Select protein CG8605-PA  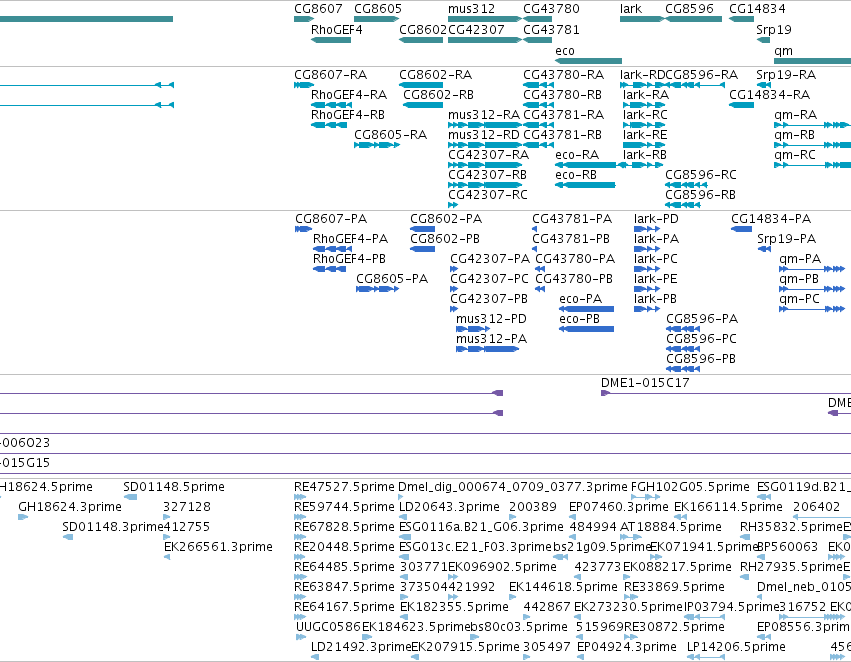point(377,289)
